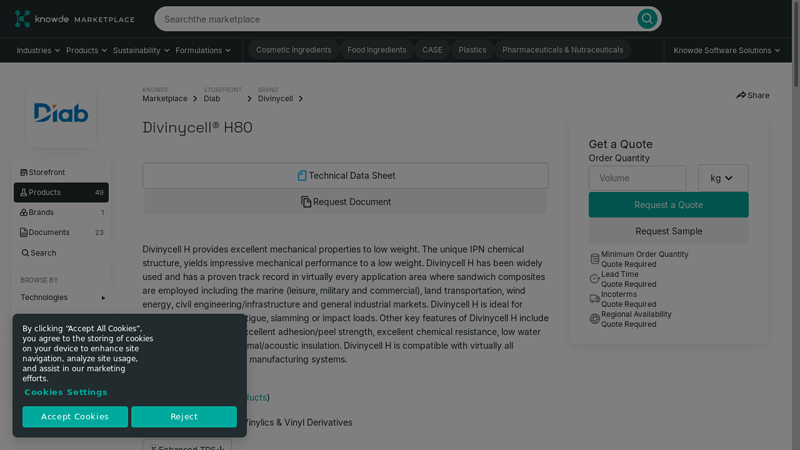The image size is (800, 450).
Task: Click the Accept Cookies button
Action: pyautogui.click(x=75, y=416)
